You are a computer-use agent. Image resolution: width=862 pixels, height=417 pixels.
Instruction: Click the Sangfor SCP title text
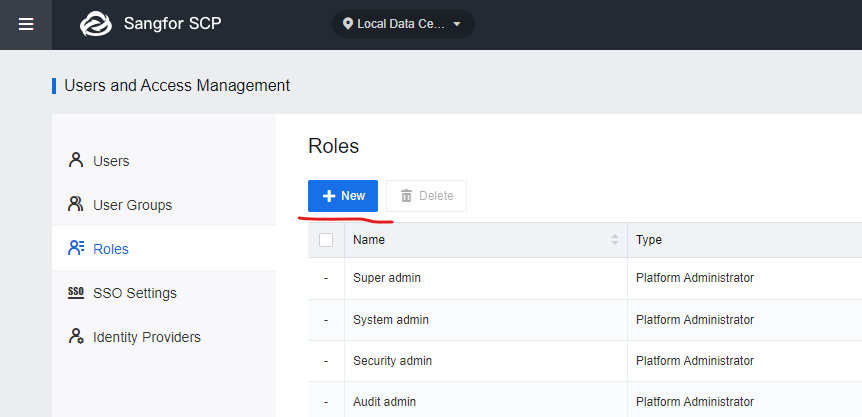(173, 24)
